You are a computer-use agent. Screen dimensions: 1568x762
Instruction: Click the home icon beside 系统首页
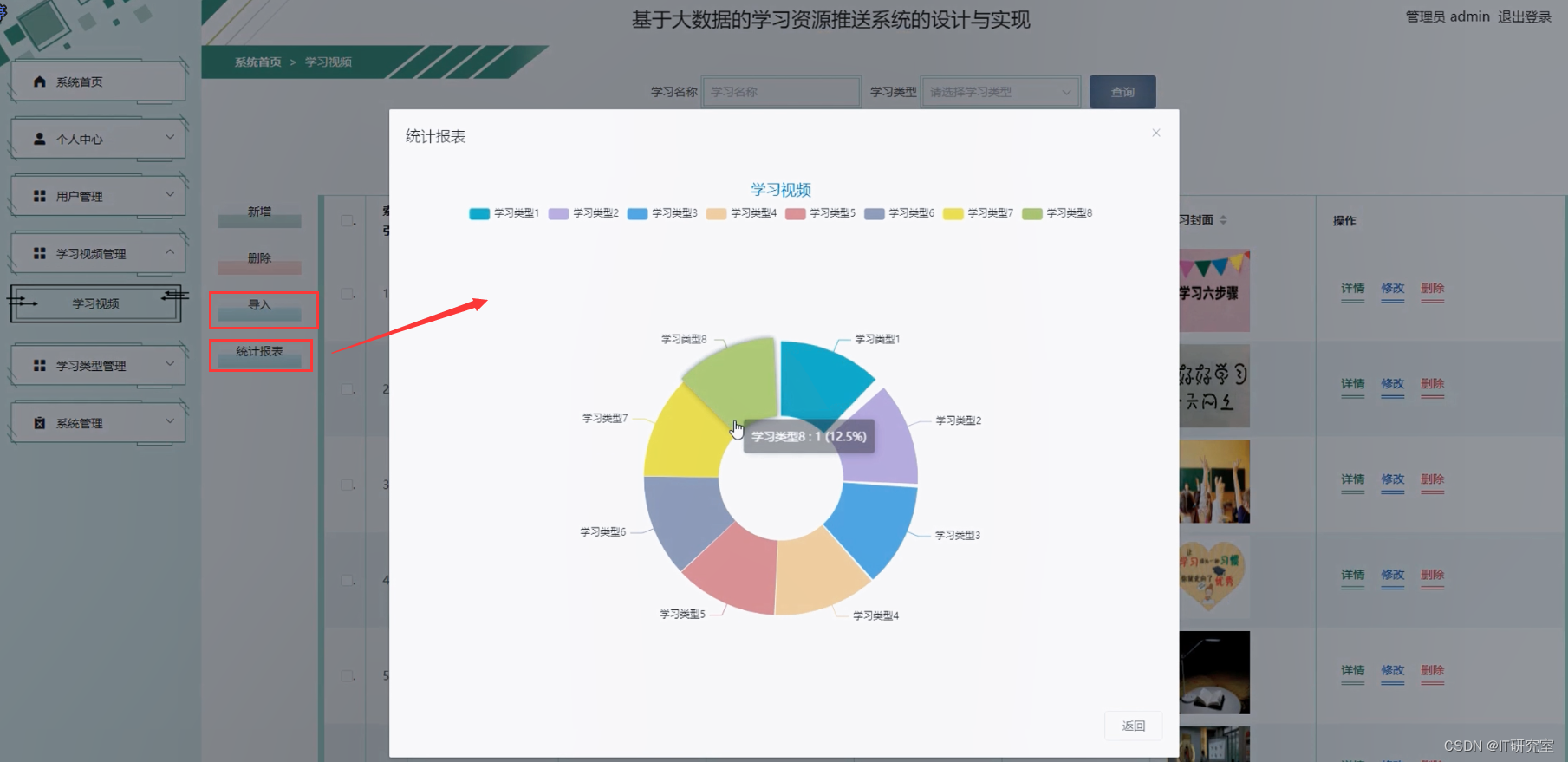[x=39, y=81]
